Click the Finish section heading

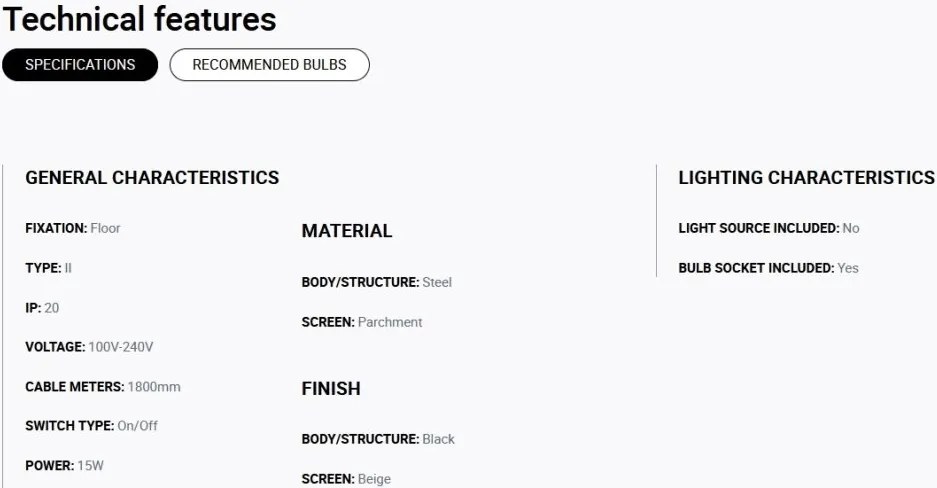[331, 389]
